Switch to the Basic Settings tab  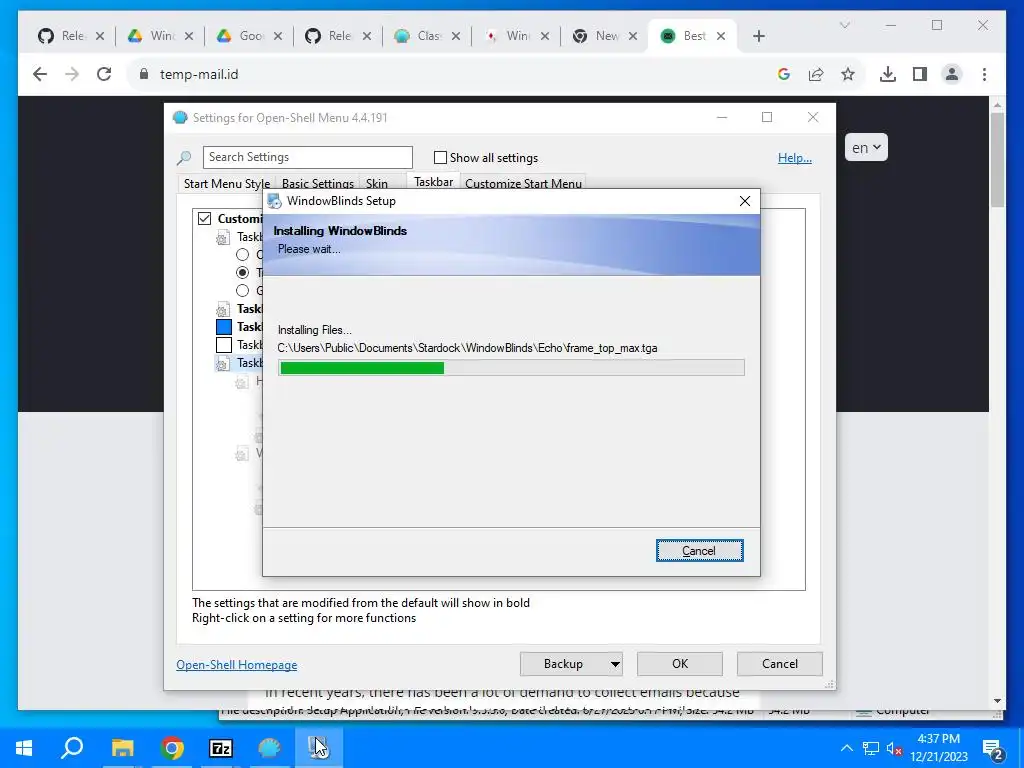click(317, 184)
